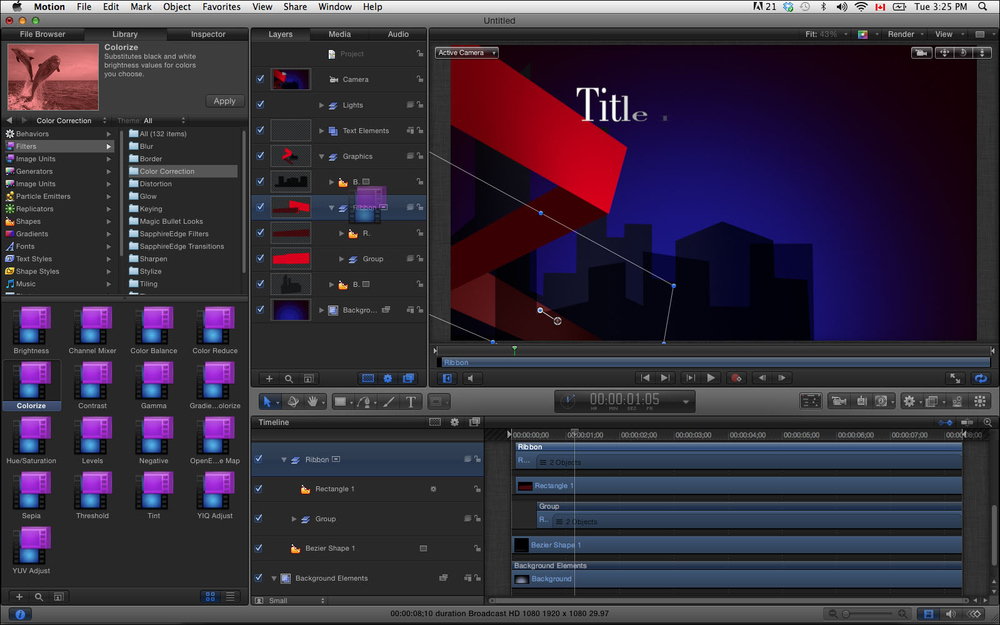Open the Favorites menu
1000x625 pixels.
219,7
